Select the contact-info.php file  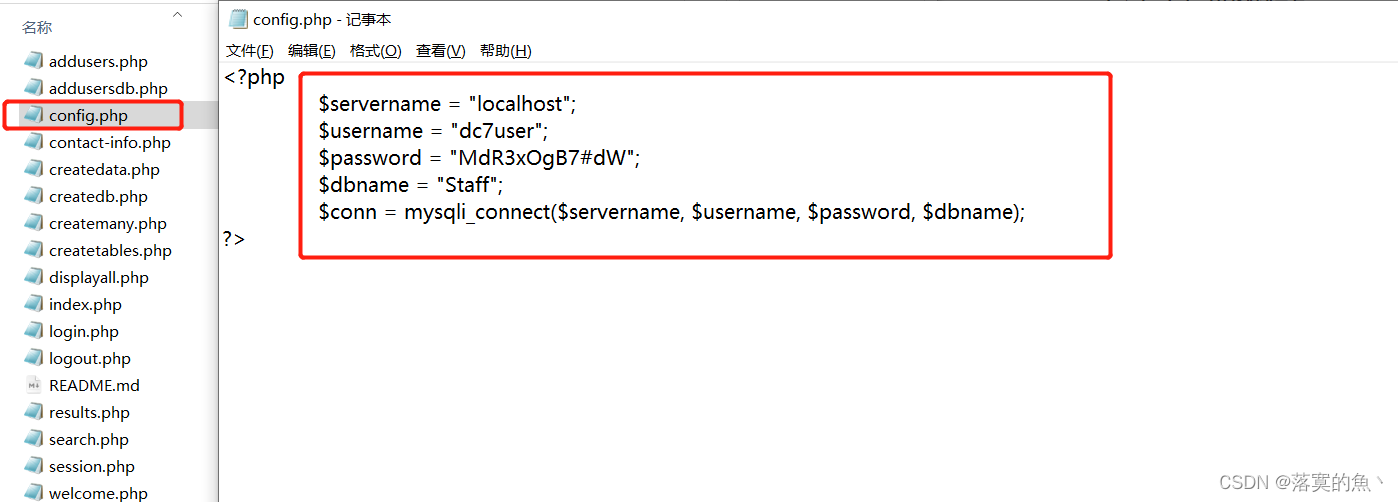[x=109, y=142]
